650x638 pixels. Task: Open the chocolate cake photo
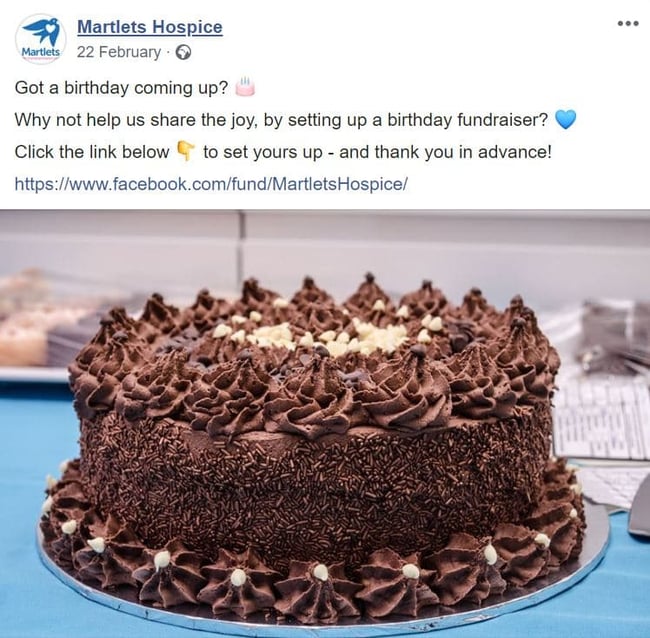point(325,424)
